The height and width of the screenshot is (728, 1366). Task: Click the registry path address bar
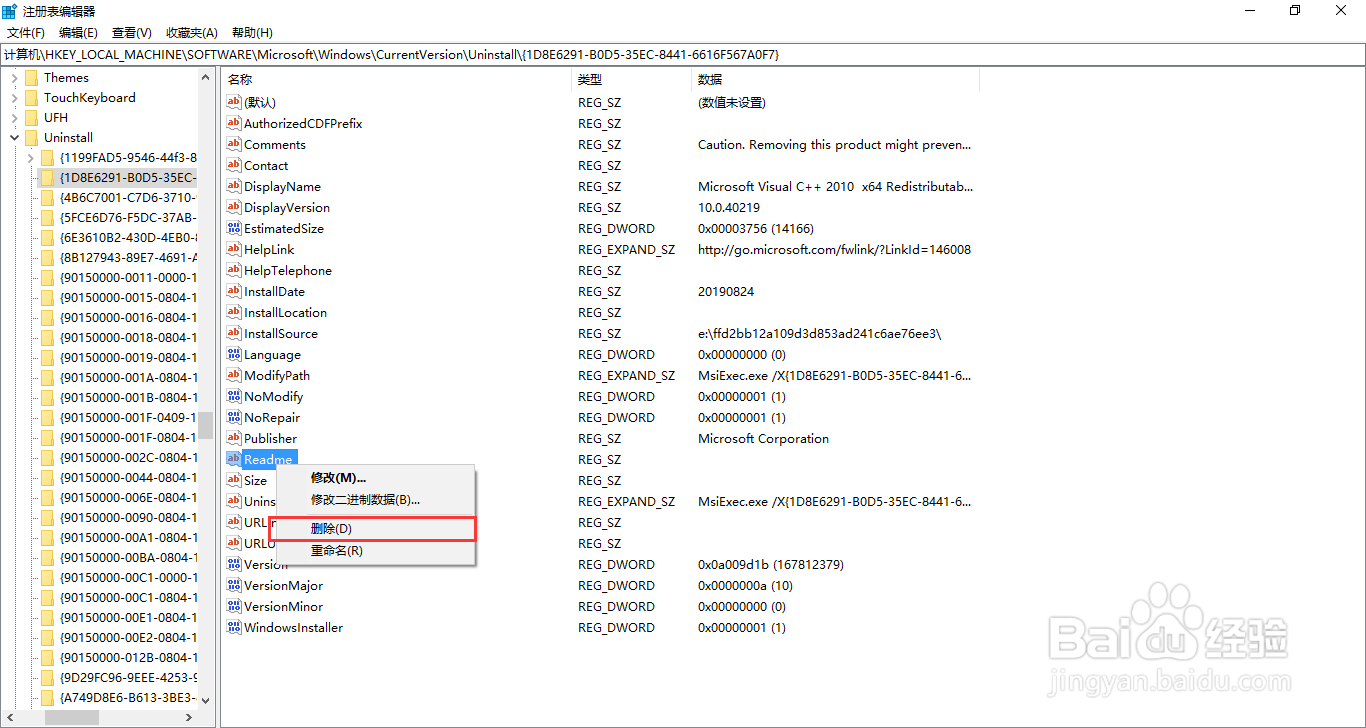click(683, 54)
